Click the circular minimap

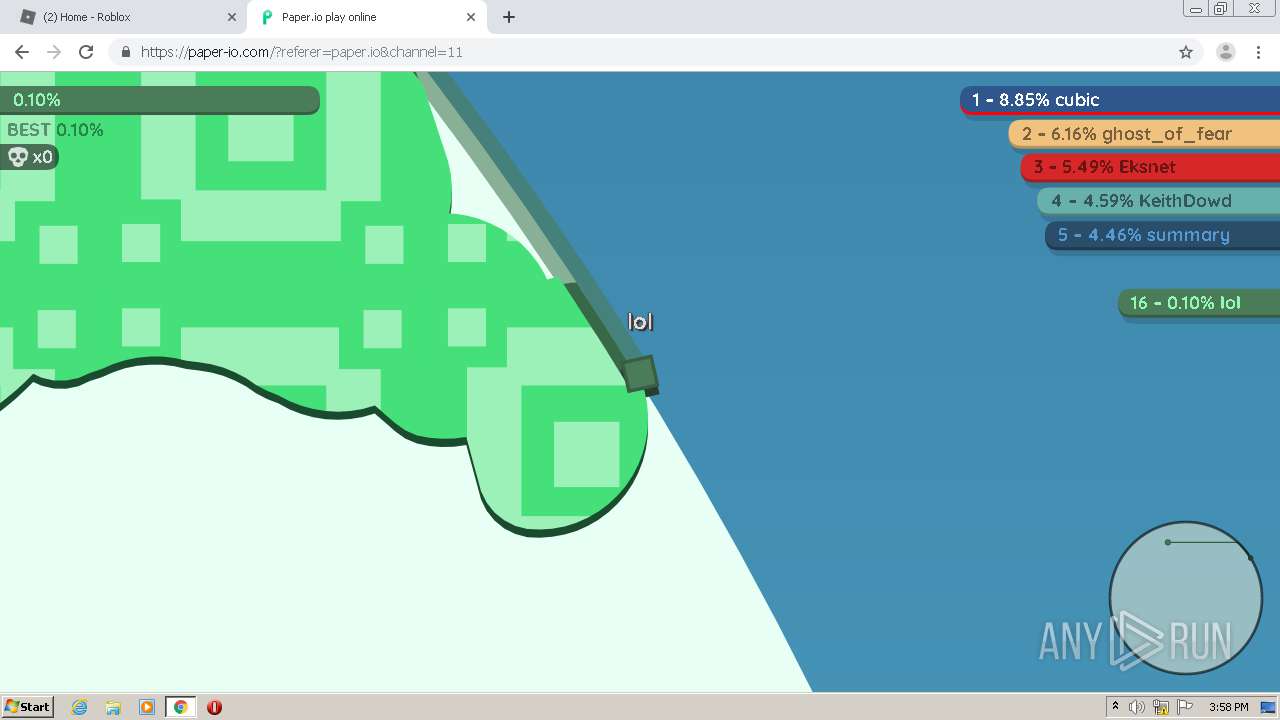[1185, 598]
